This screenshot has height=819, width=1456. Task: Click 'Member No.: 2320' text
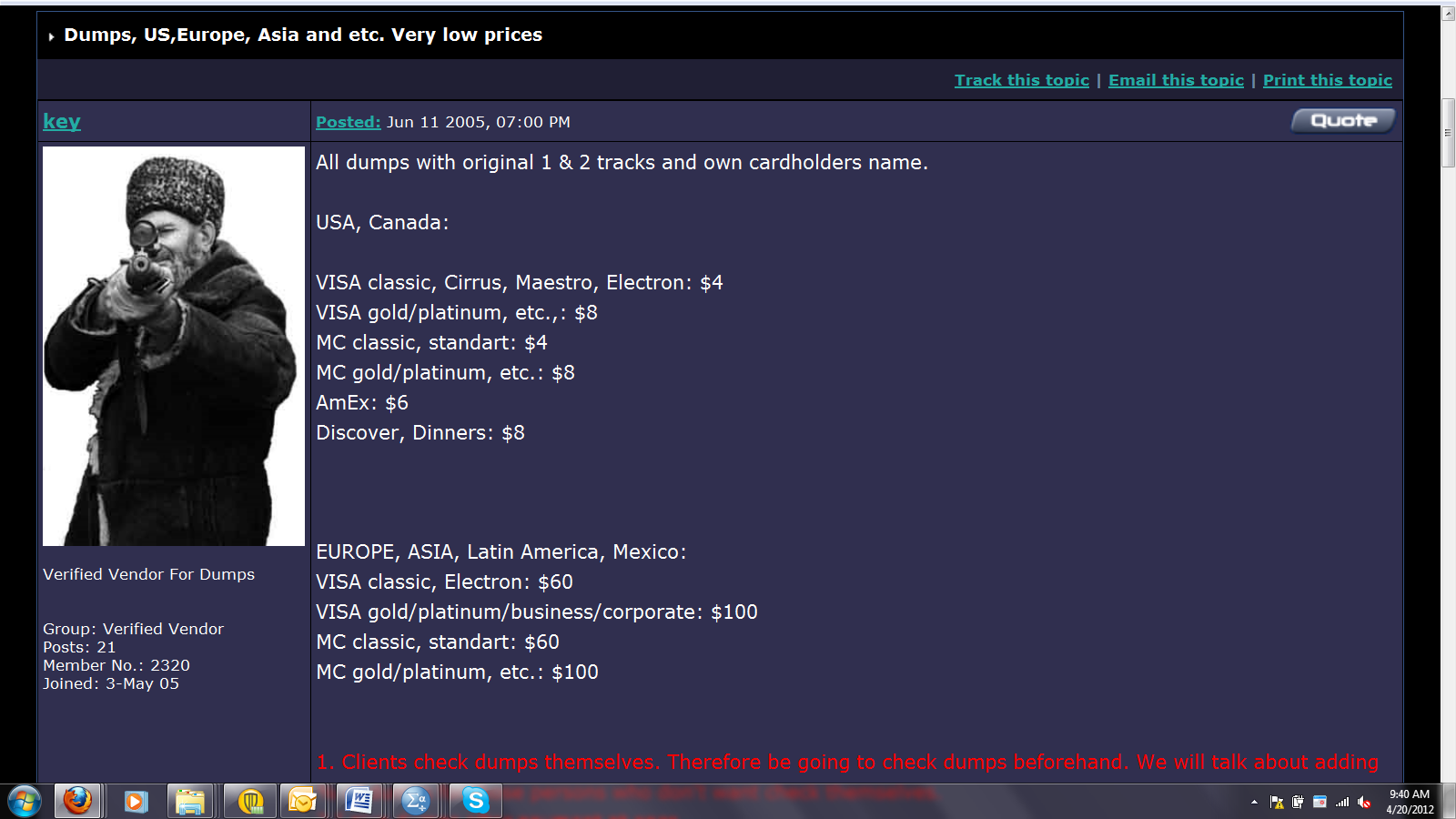pyautogui.click(x=116, y=665)
